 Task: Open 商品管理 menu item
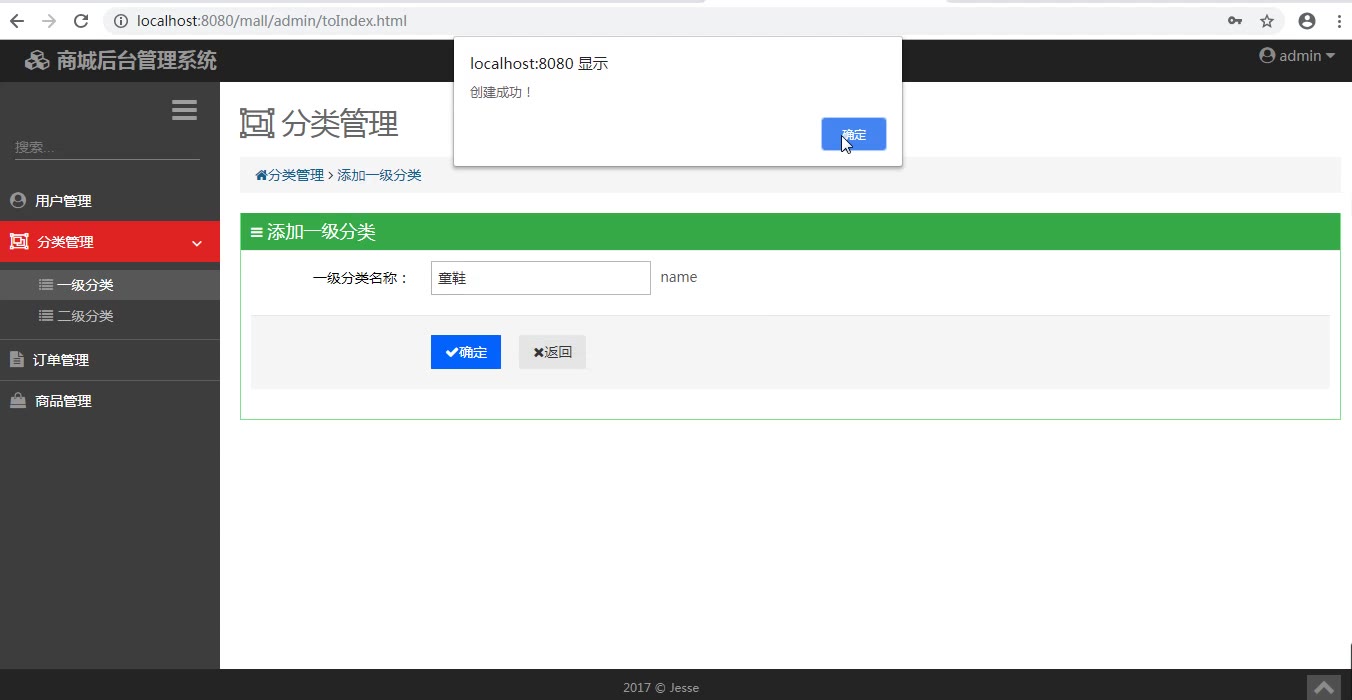point(110,401)
